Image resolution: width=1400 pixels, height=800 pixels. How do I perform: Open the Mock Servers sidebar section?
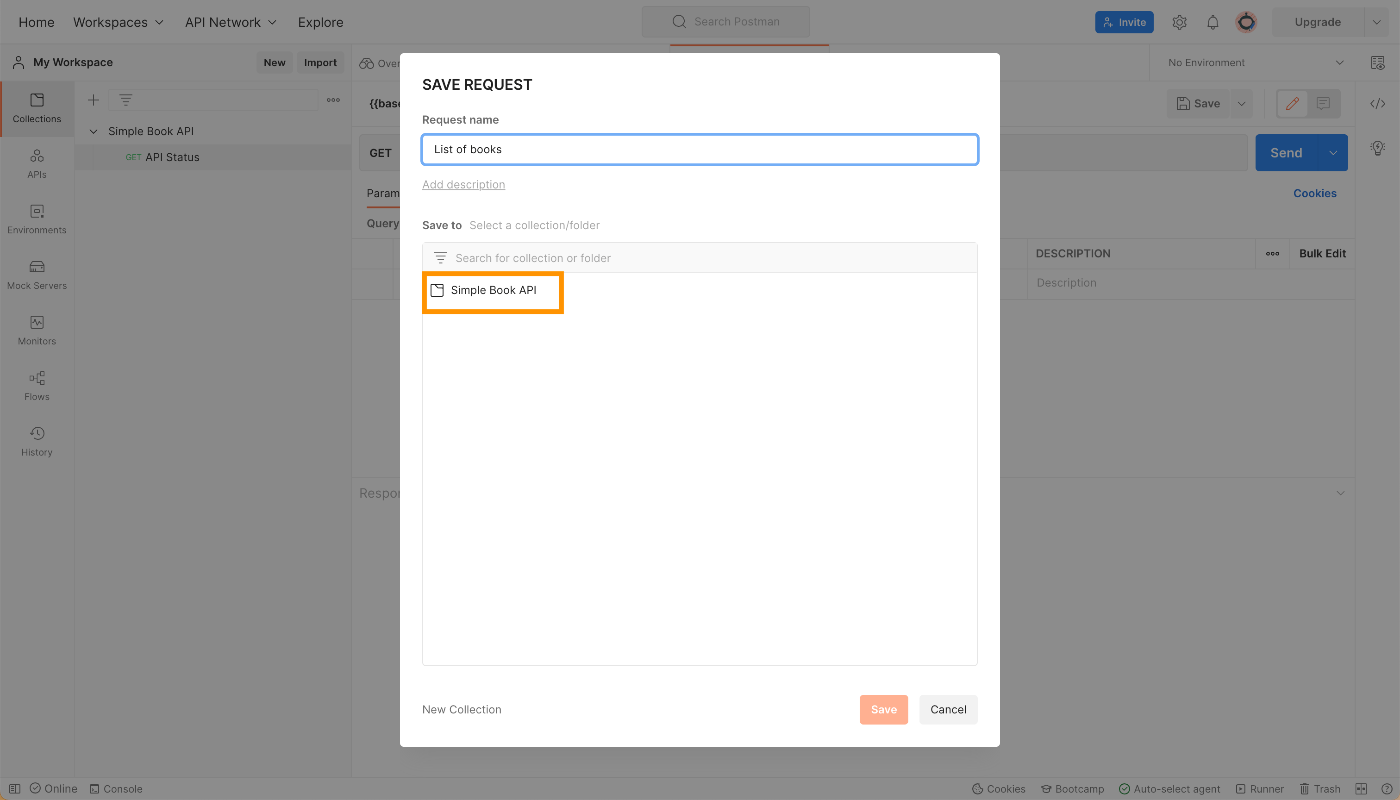37,275
